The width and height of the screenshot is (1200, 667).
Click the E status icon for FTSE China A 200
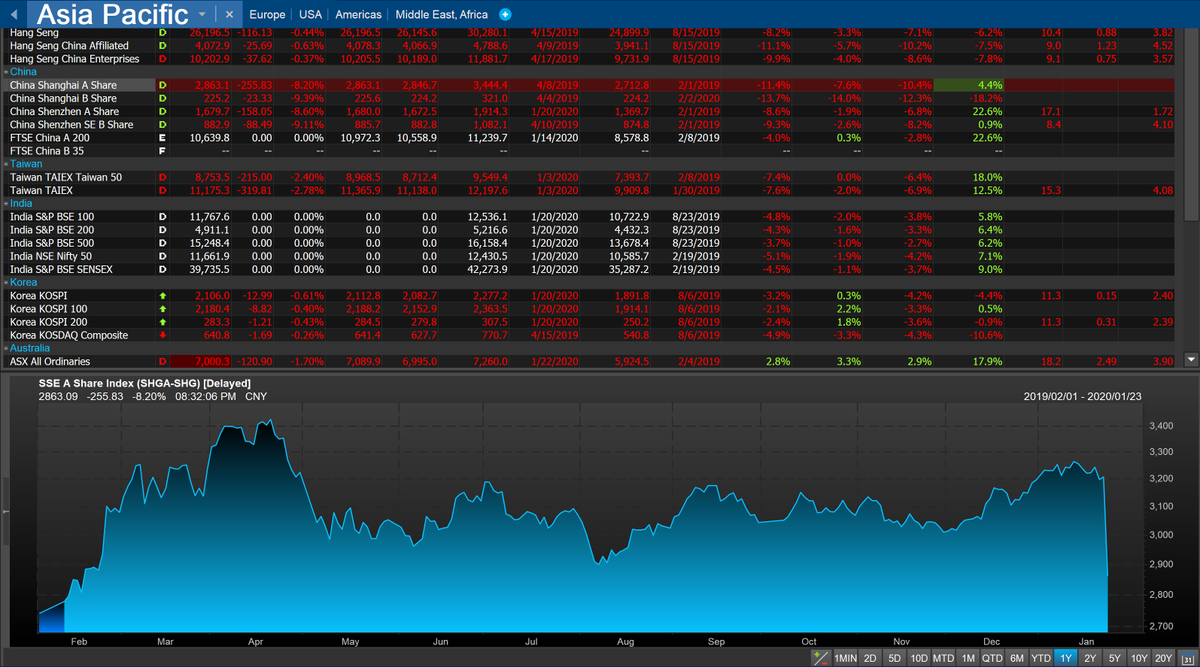tap(163, 137)
